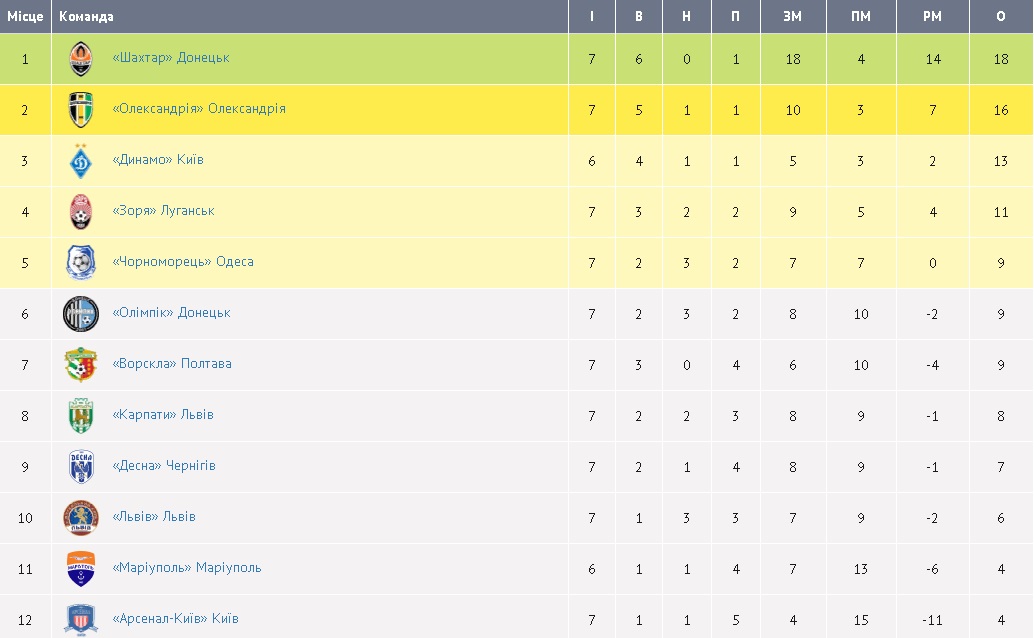Click the Oleksandriya club logo
The width and height of the screenshot is (1034, 638).
81,110
